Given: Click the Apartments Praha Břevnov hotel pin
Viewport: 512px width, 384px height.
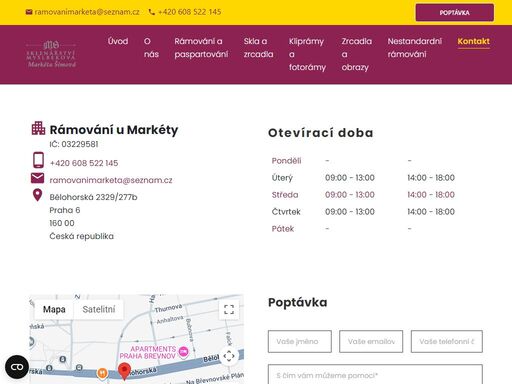Looking at the screenshot, I should point(183,351).
